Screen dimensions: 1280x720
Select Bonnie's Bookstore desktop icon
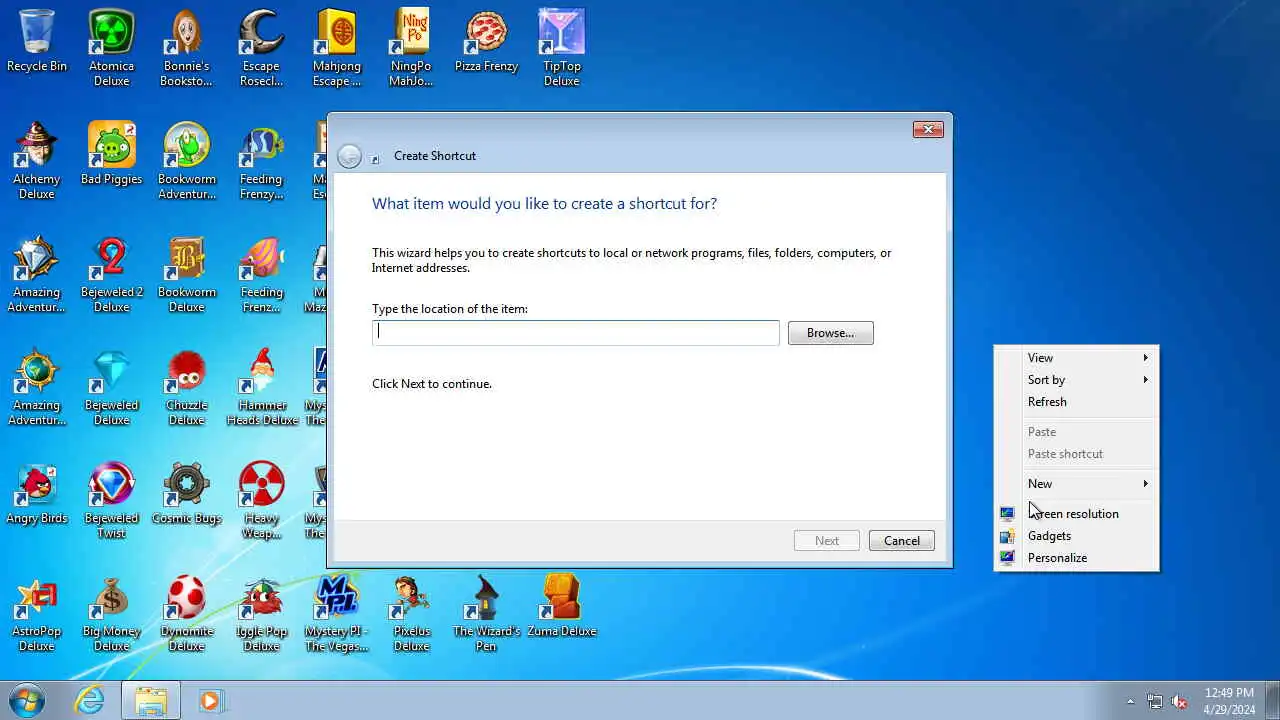pyautogui.click(x=186, y=48)
